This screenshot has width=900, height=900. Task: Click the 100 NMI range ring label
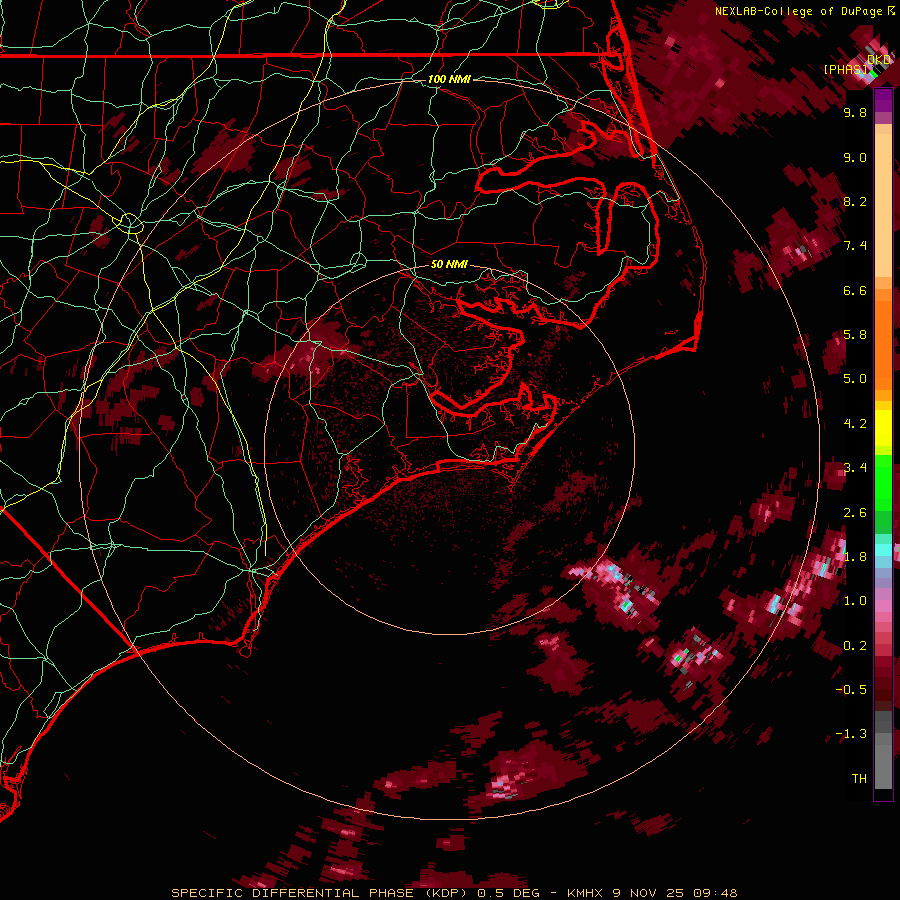pos(449,79)
